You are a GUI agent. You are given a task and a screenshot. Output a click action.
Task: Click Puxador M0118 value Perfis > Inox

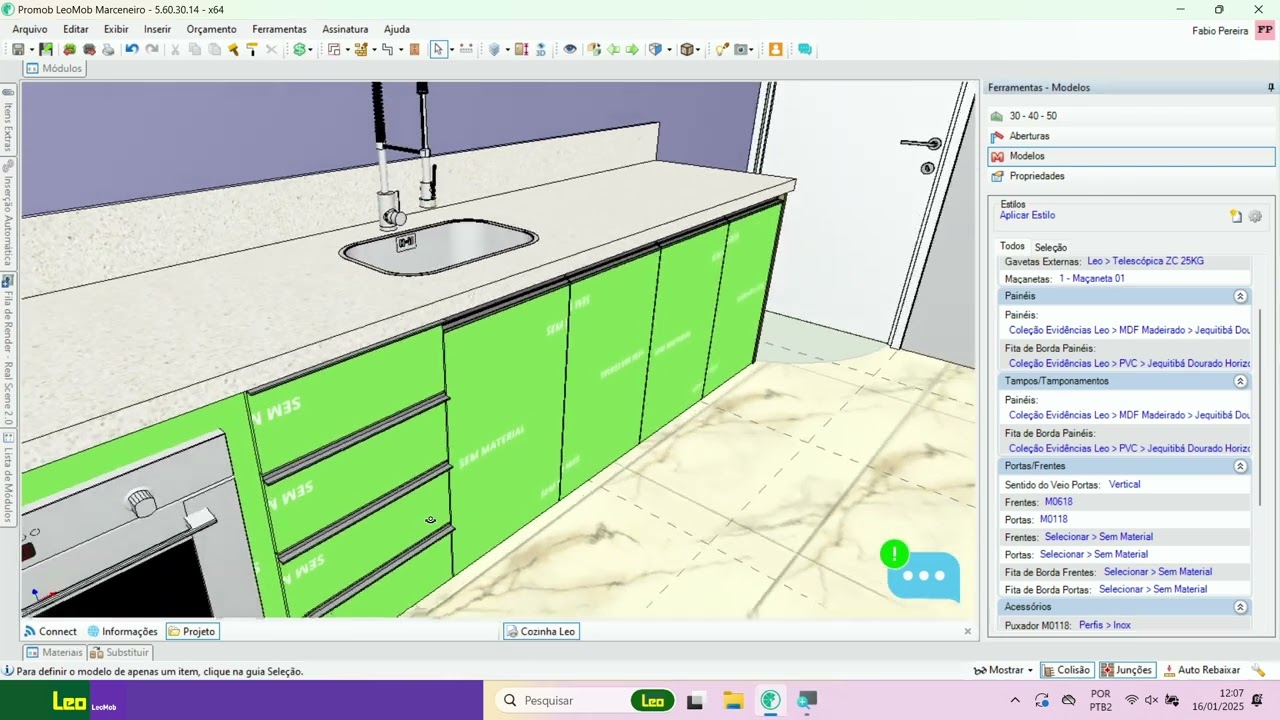1104,625
